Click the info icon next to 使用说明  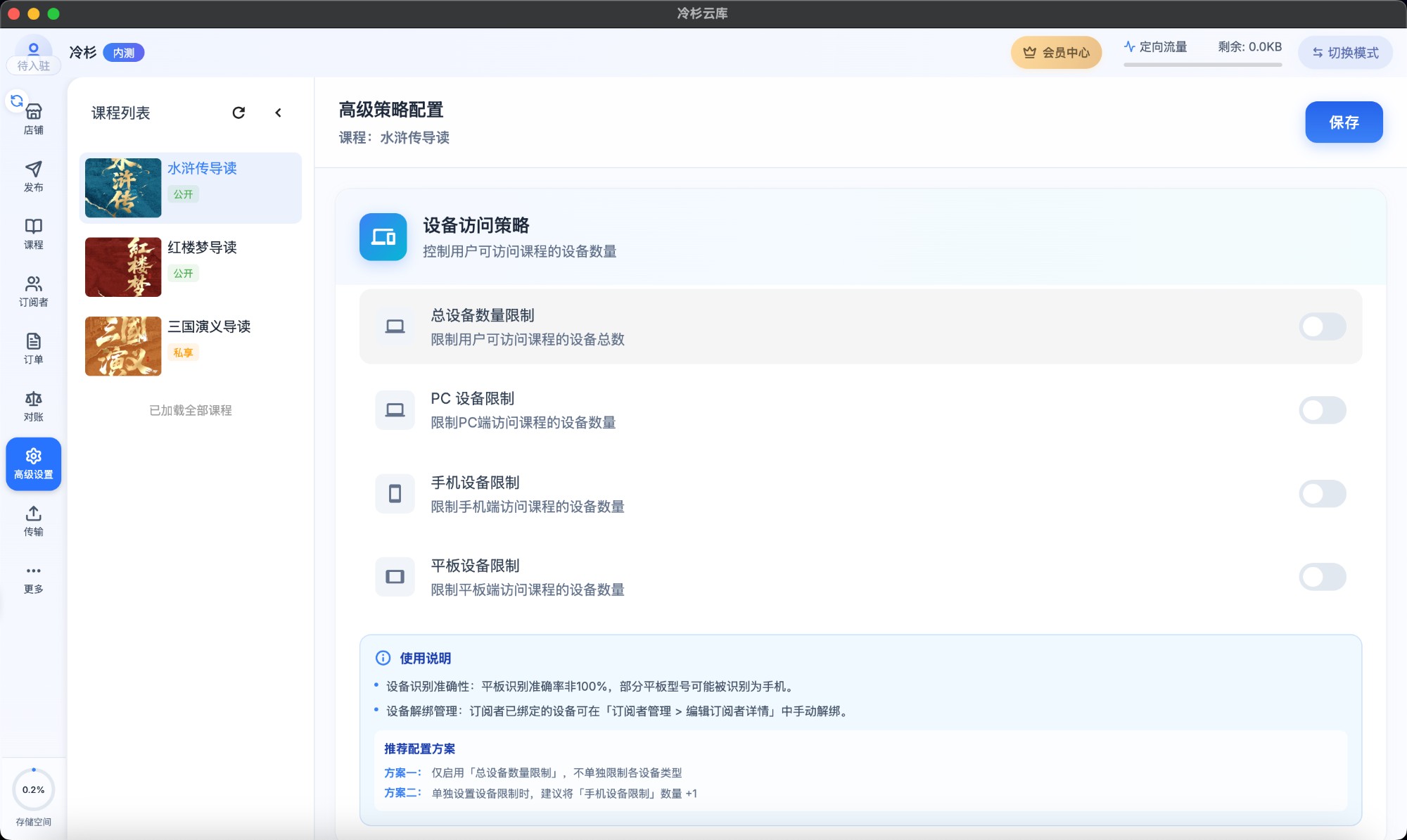pyautogui.click(x=383, y=658)
